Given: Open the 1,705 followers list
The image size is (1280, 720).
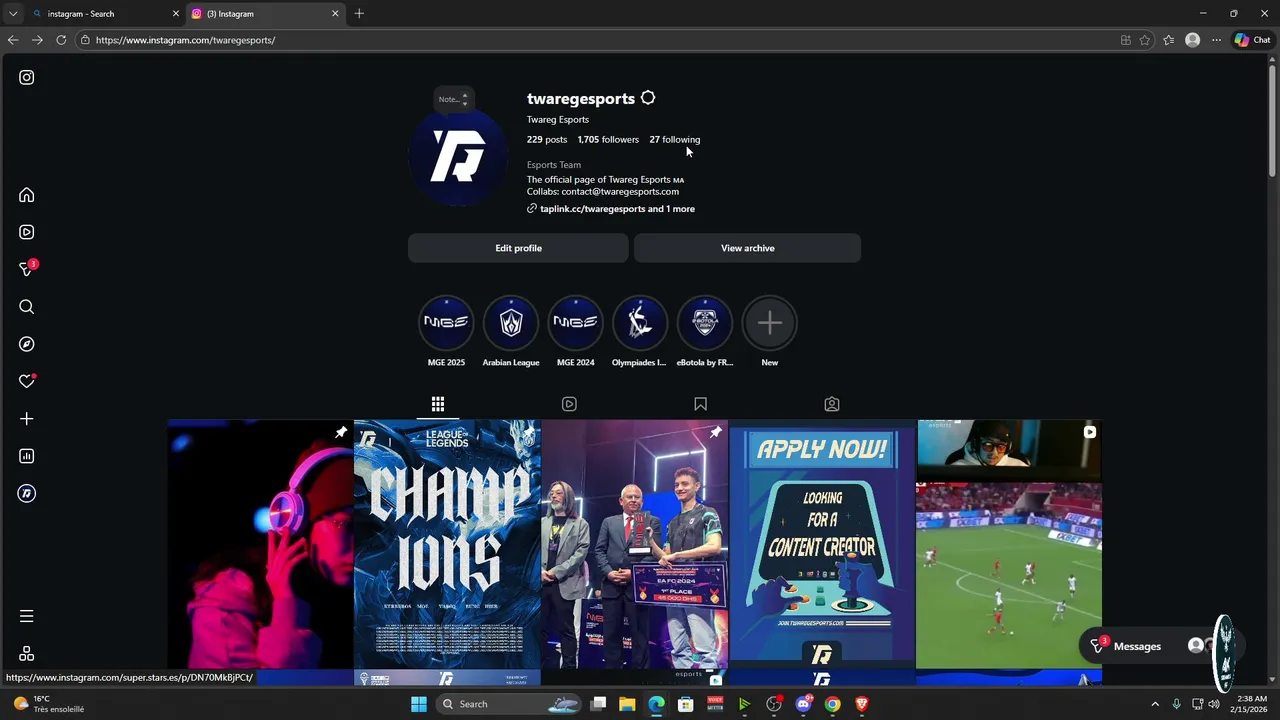Looking at the screenshot, I should click(608, 139).
